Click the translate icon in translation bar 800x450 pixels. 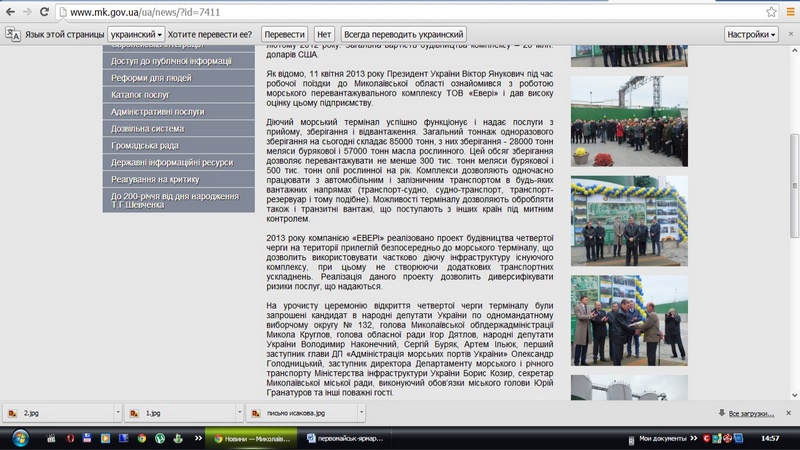12,34
